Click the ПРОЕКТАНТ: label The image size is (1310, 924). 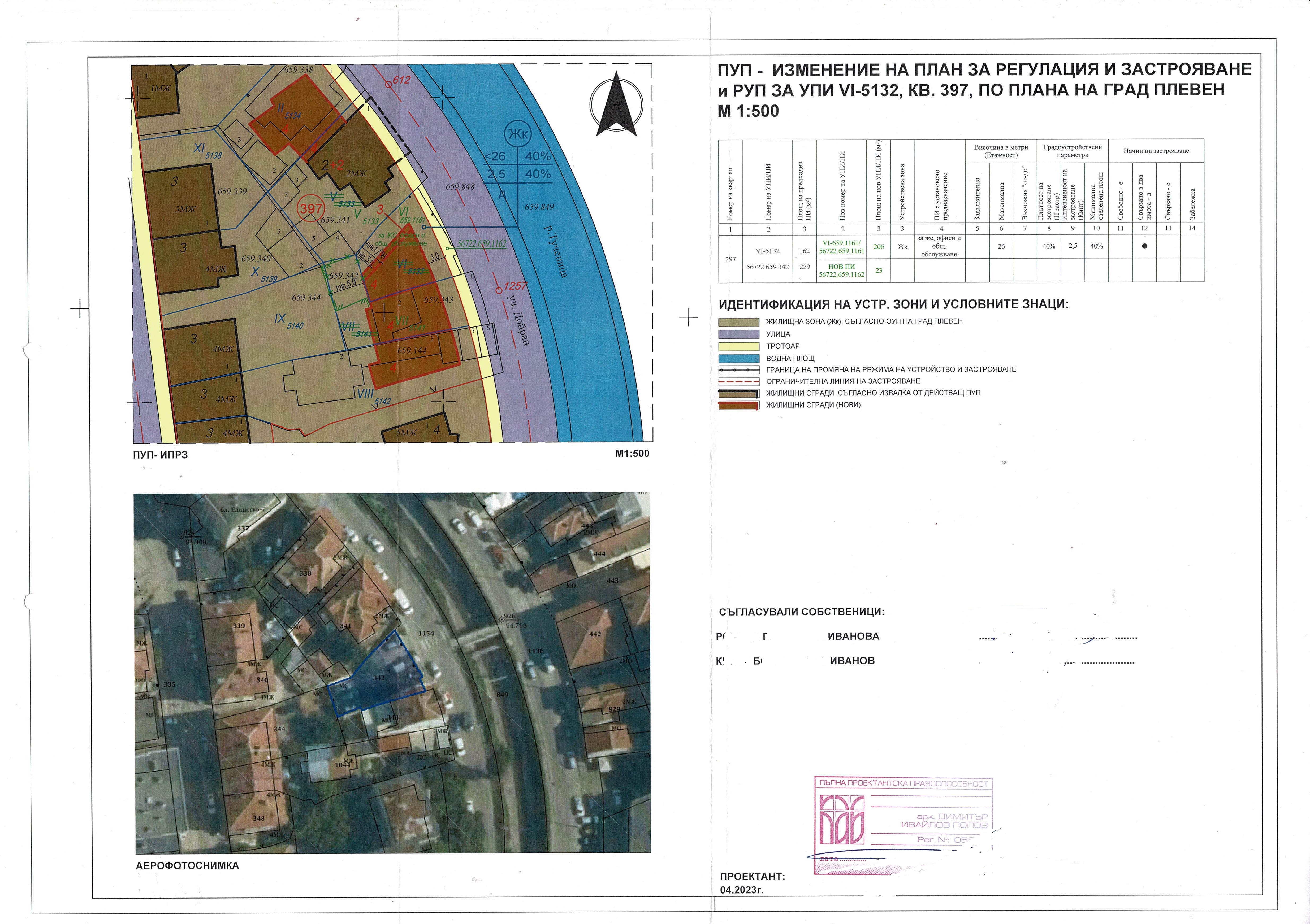(753, 877)
